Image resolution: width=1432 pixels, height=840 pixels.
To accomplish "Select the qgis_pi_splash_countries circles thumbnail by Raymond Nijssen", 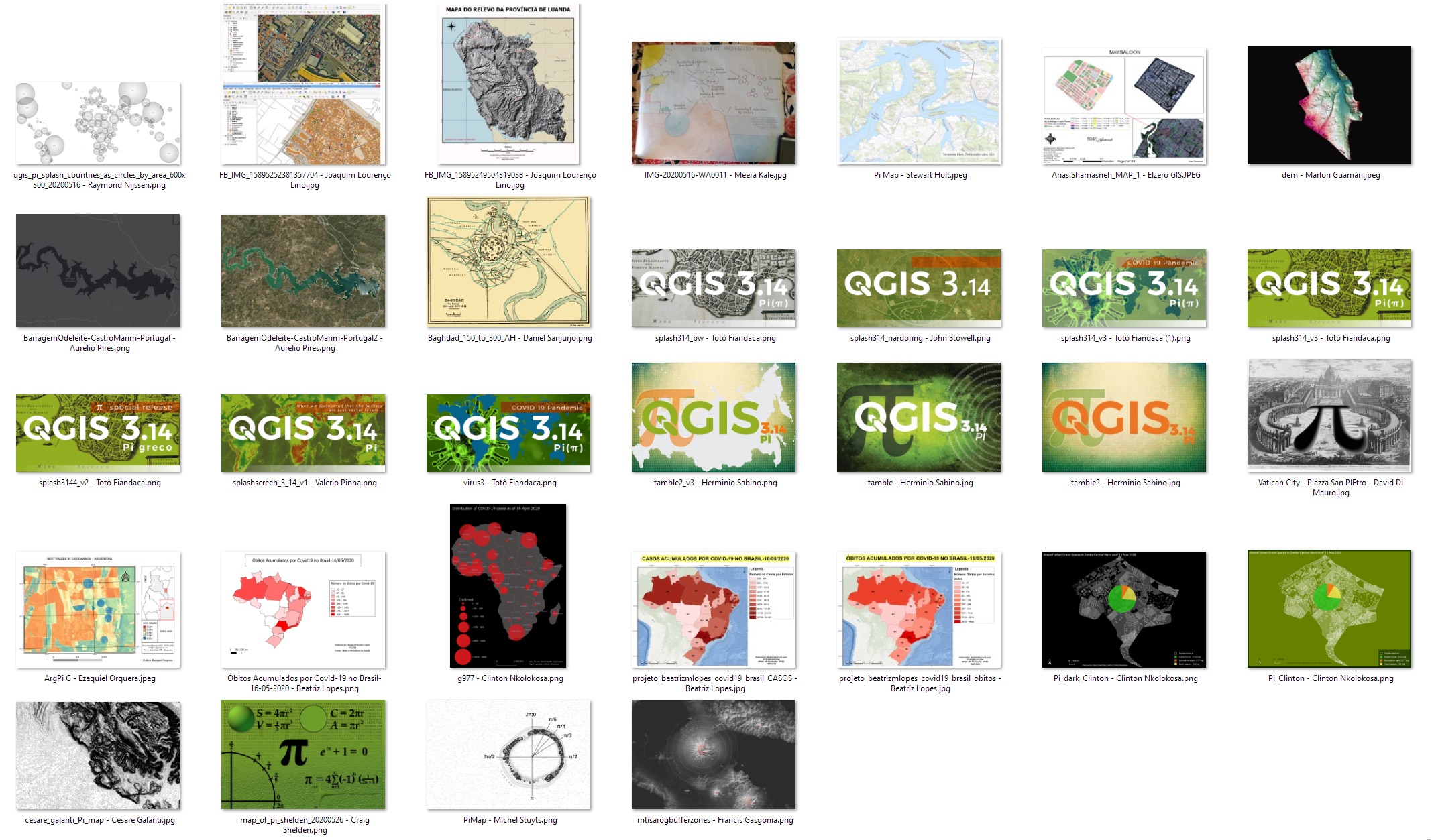I will coord(98,123).
